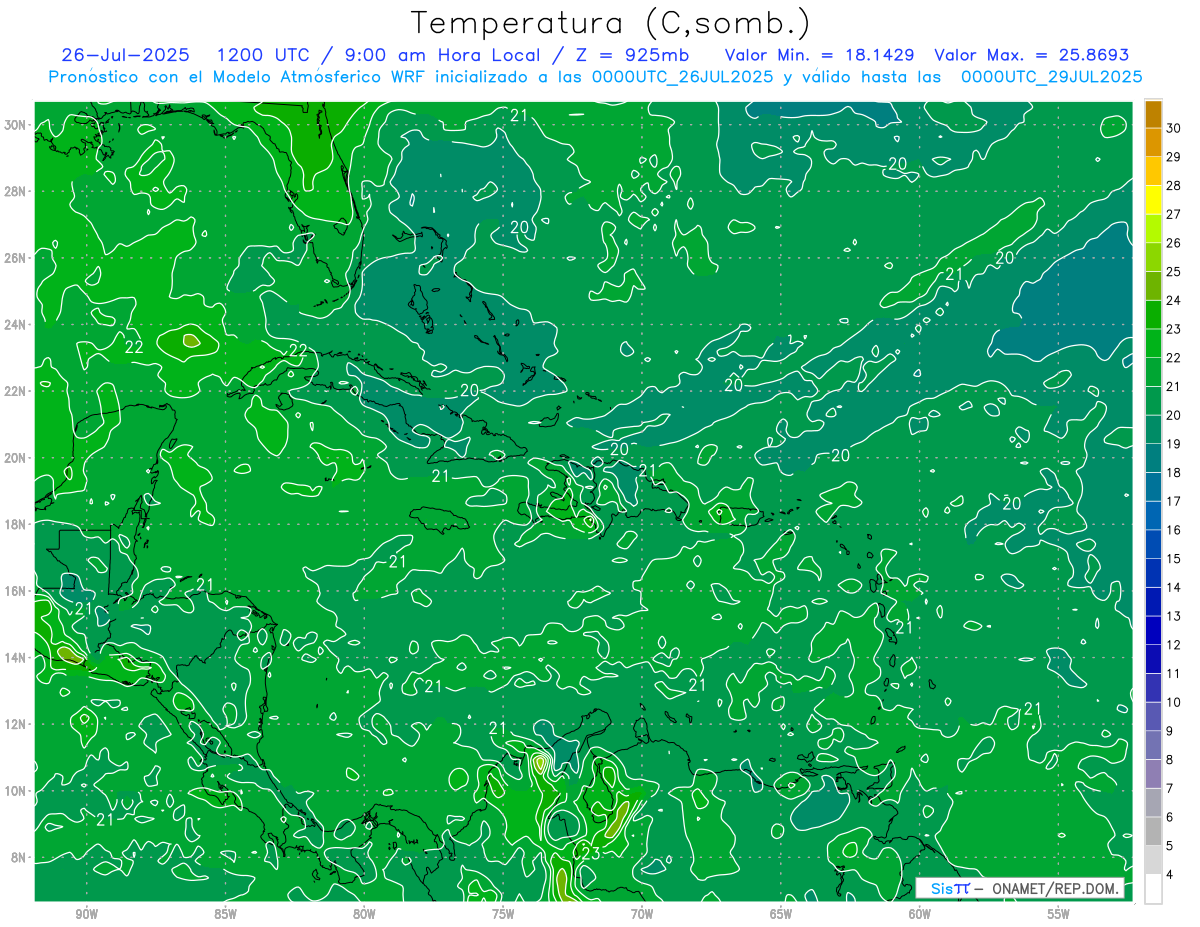
Task: Click the '8N' latitude axis label
Action: [20, 857]
